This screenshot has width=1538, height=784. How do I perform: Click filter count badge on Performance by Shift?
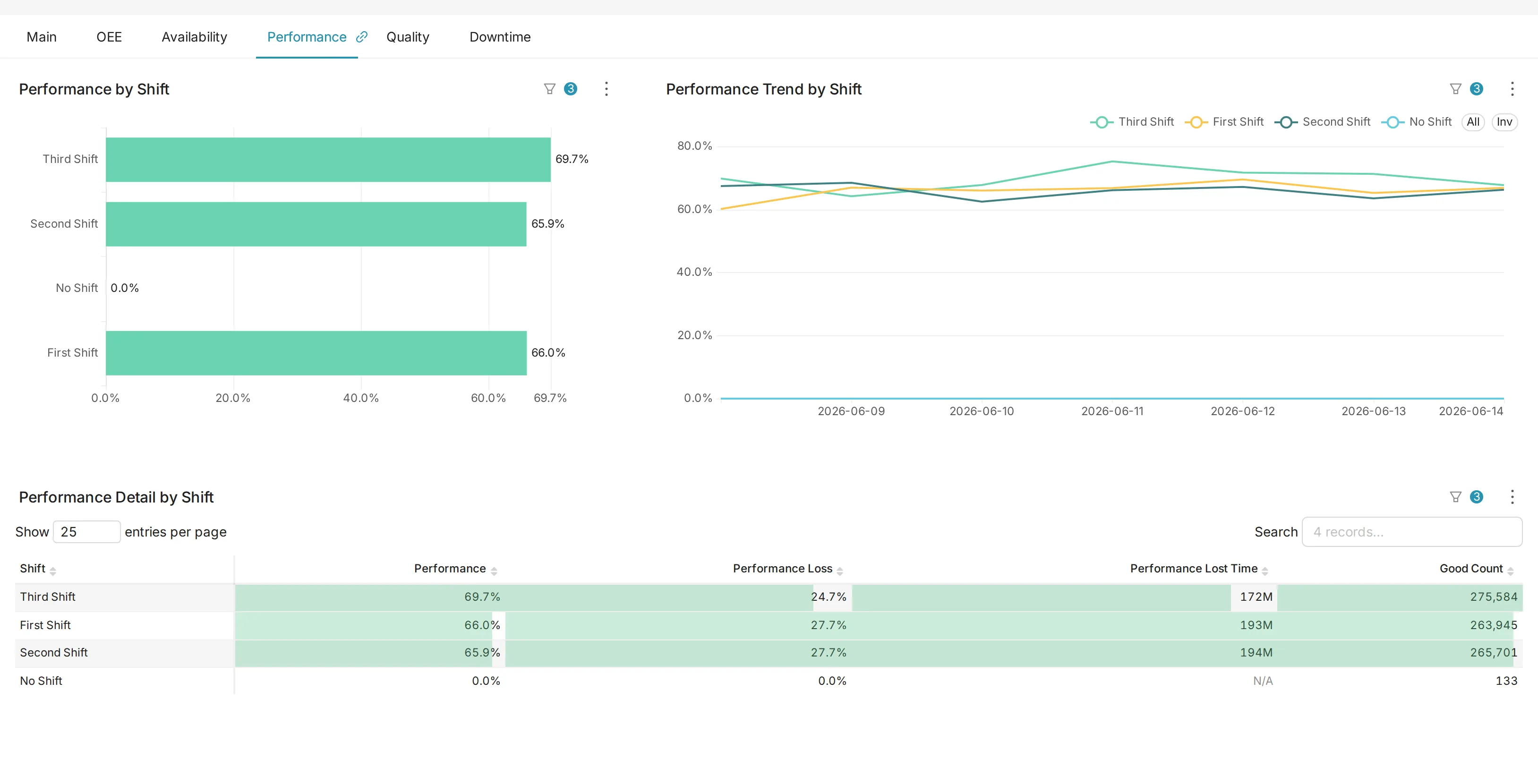point(571,89)
